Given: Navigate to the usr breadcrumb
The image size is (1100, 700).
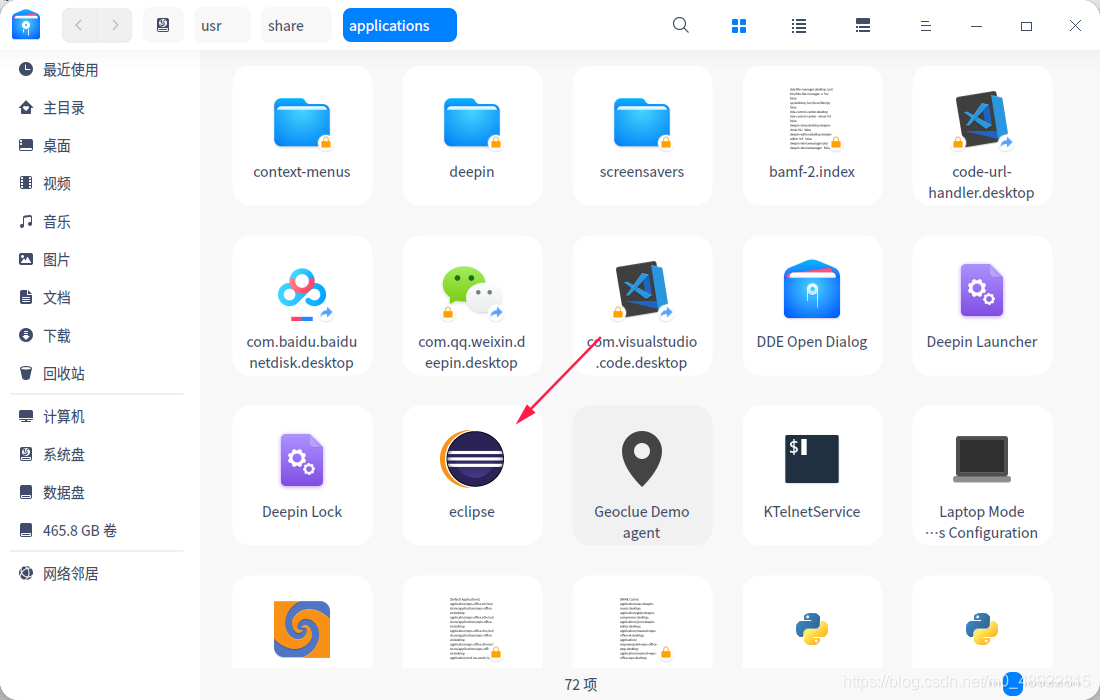Looking at the screenshot, I should [222, 25].
